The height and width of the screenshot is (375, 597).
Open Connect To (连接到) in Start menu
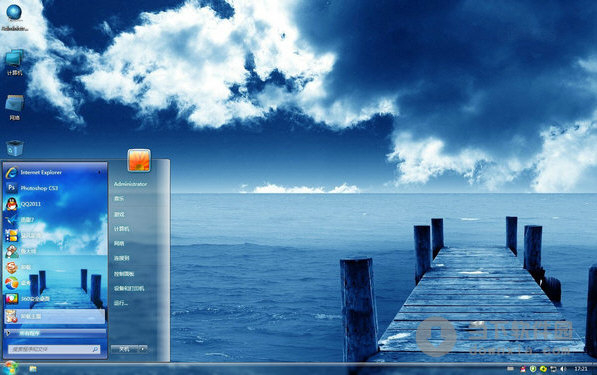click(121, 258)
